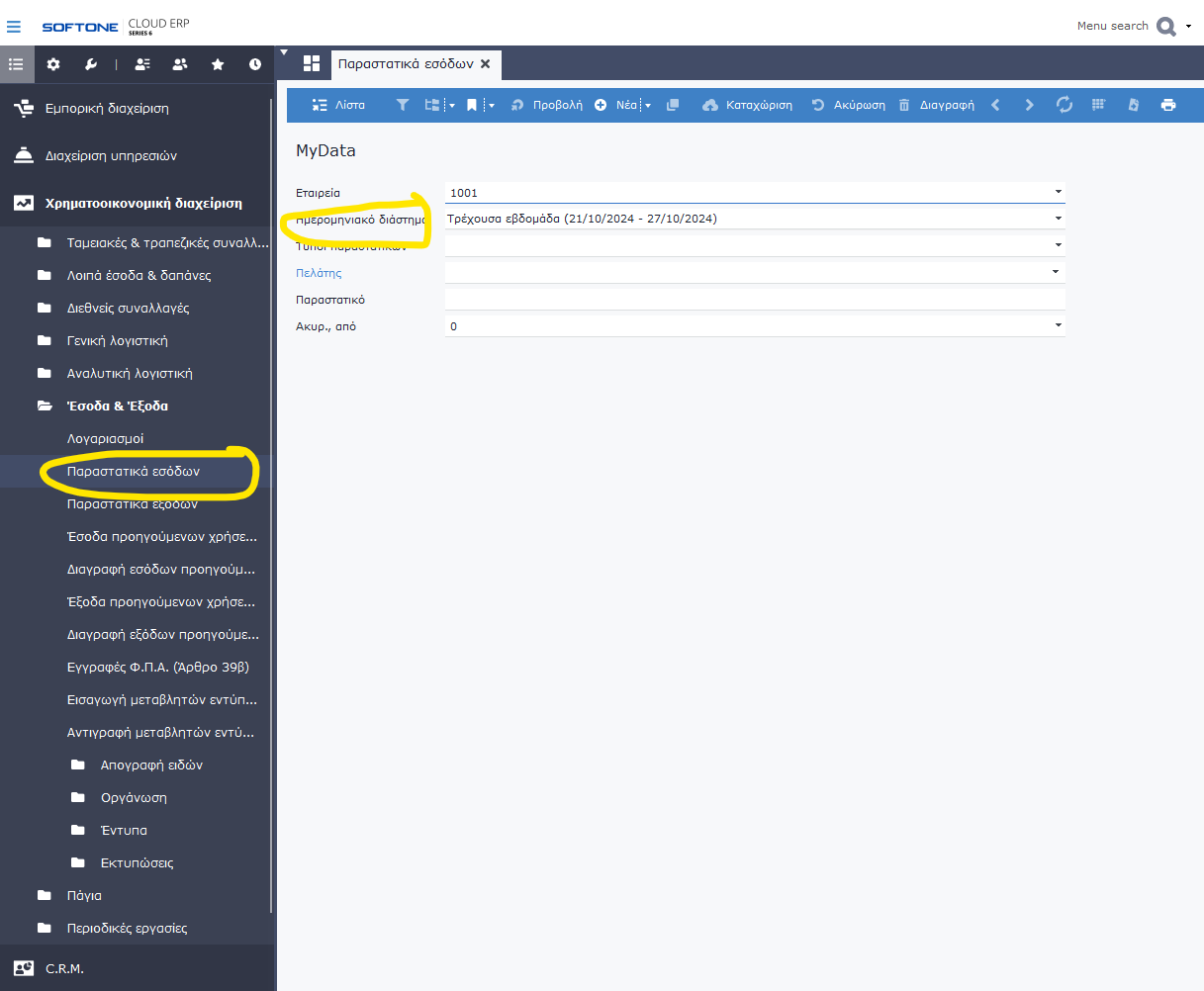Screen dimensions: 1204x991
Task: Click the dashboard tiles icon beside tab
Action: pyautogui.click(x=312, y=64)
